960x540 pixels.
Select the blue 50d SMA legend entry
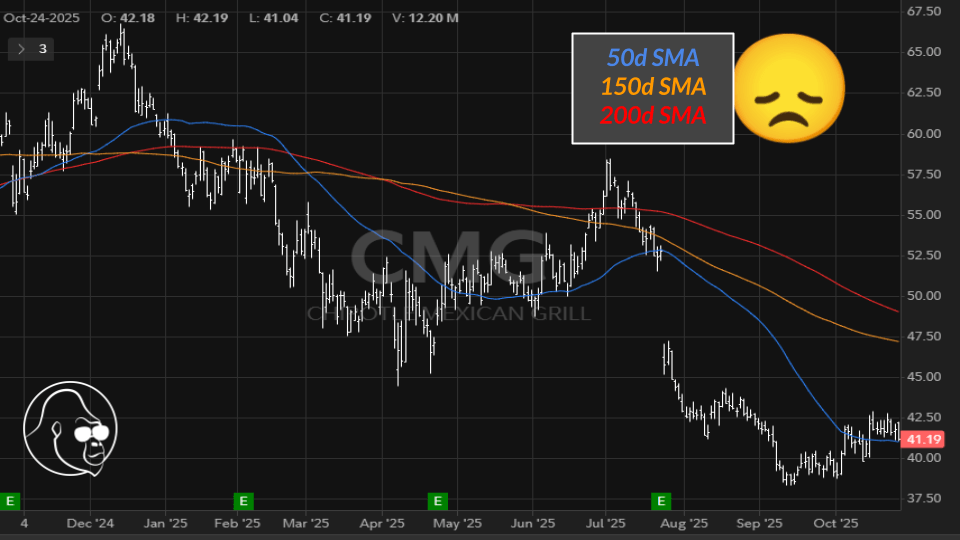[x=653, y=57]
